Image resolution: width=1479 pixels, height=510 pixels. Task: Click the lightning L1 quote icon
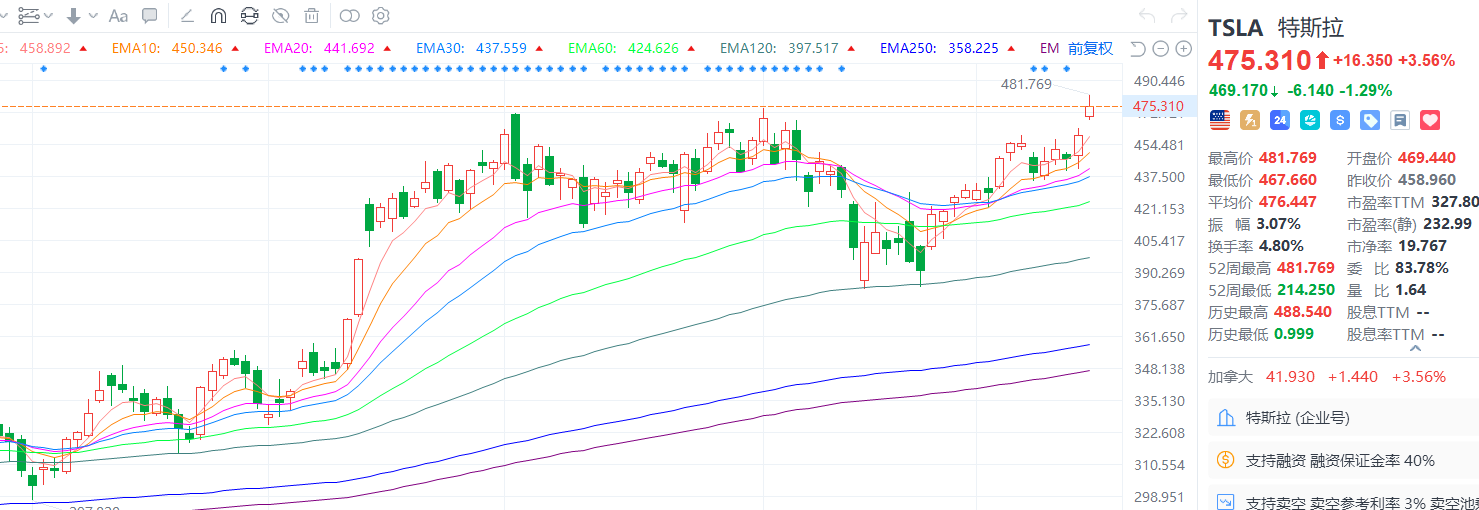click(1249, 120)
